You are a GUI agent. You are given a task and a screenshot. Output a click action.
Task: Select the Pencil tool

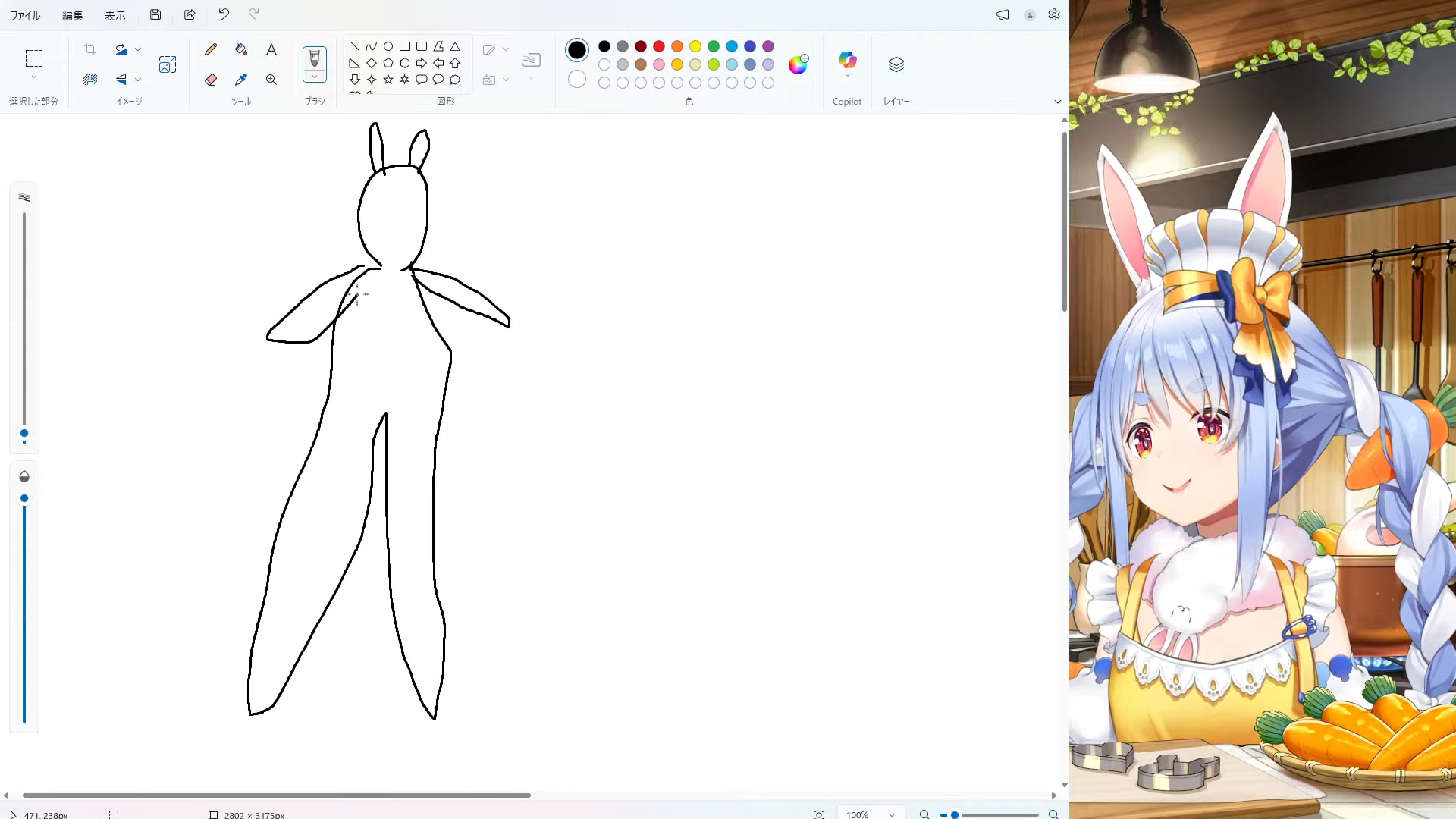point(211,49)
